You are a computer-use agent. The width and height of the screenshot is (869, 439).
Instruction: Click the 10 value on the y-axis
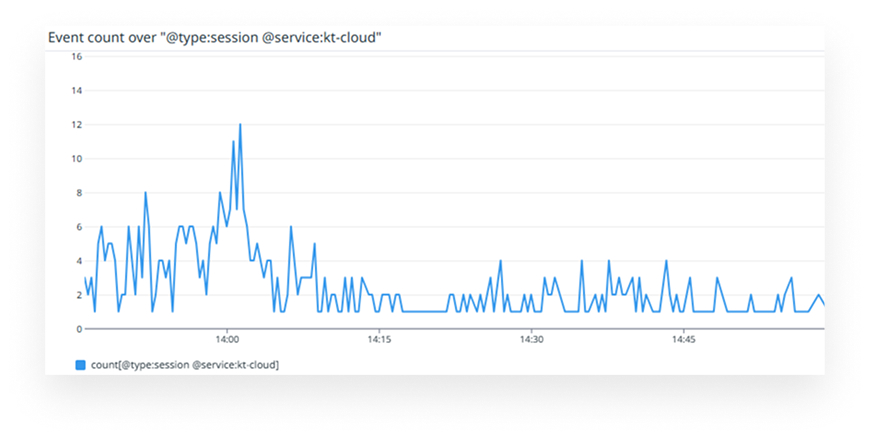tap(75, 159)
